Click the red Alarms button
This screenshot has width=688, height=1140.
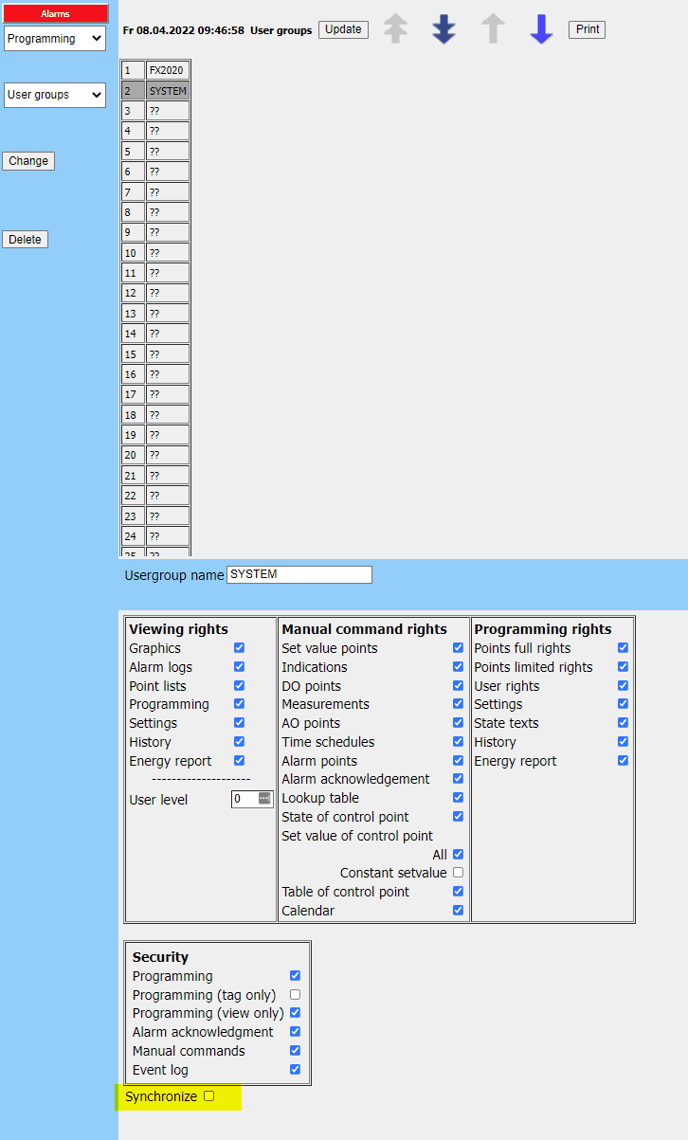coord(55,13)
